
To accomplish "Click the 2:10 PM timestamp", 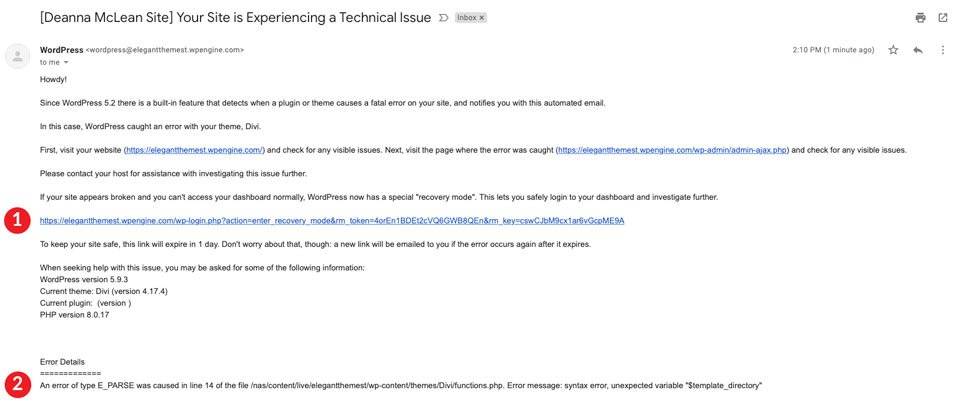I will [833, 50].
